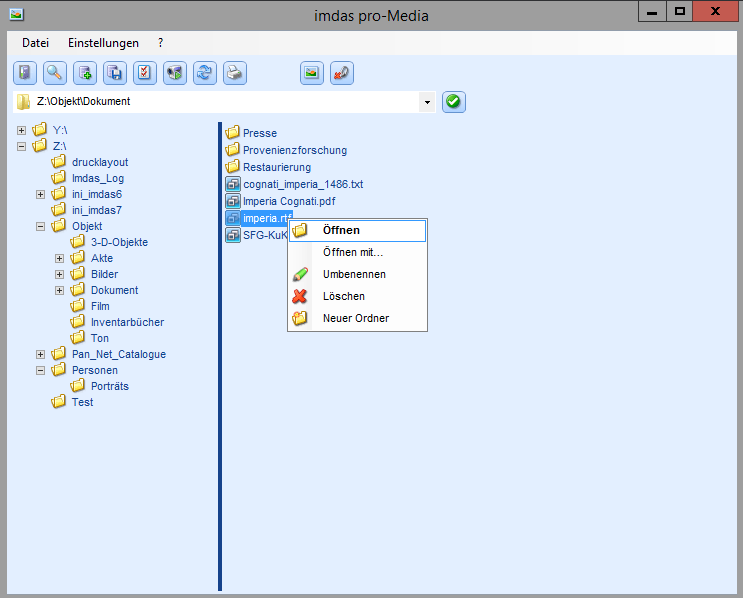Expand the Y:\ drive node
Viewport: 743px width, 598px height.
(21, 130)
